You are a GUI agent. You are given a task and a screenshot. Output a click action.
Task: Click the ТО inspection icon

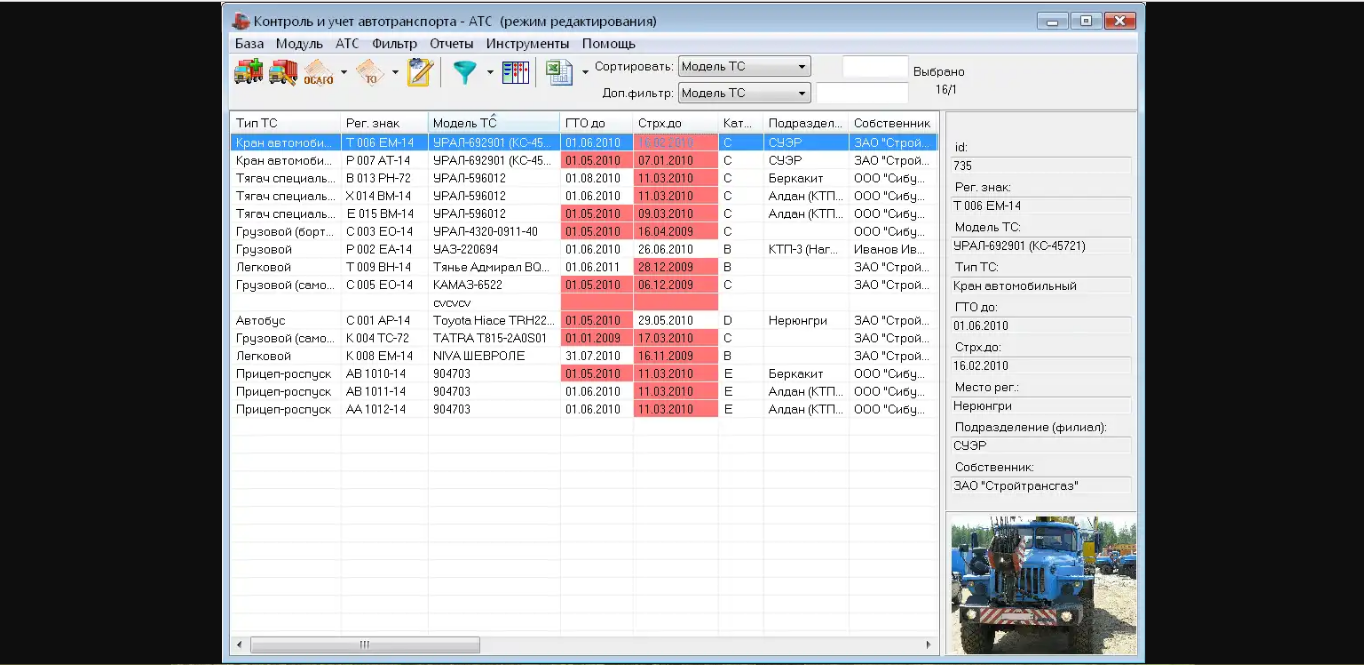pyautogui.click(x=371, y=72)
